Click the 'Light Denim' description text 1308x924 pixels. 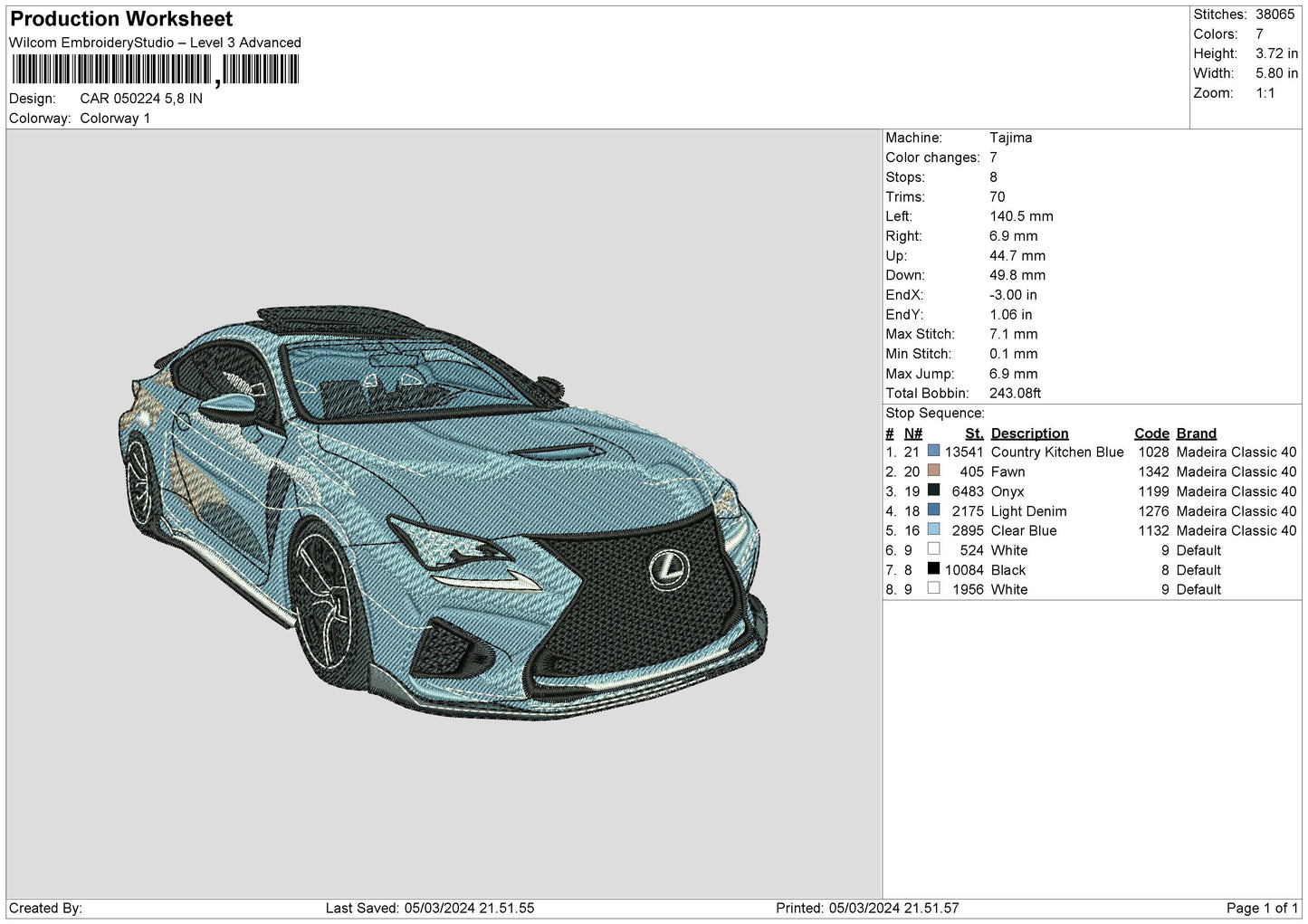[1028, 511]
